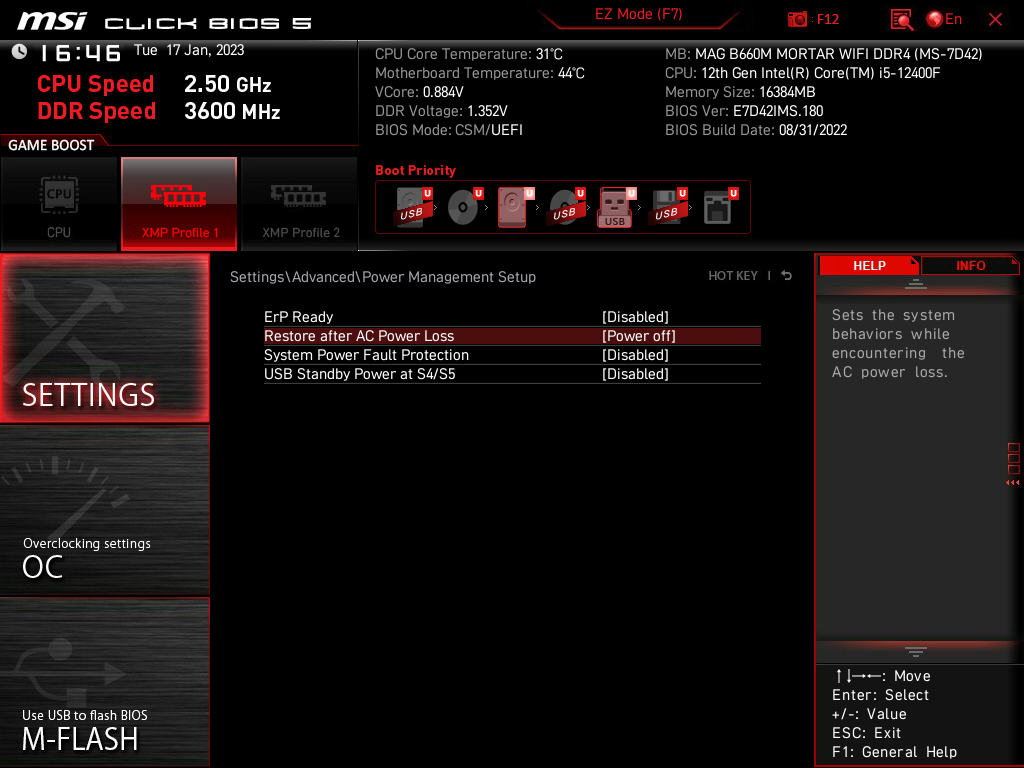Click the 16:46 system time

(x=80, y=53)
